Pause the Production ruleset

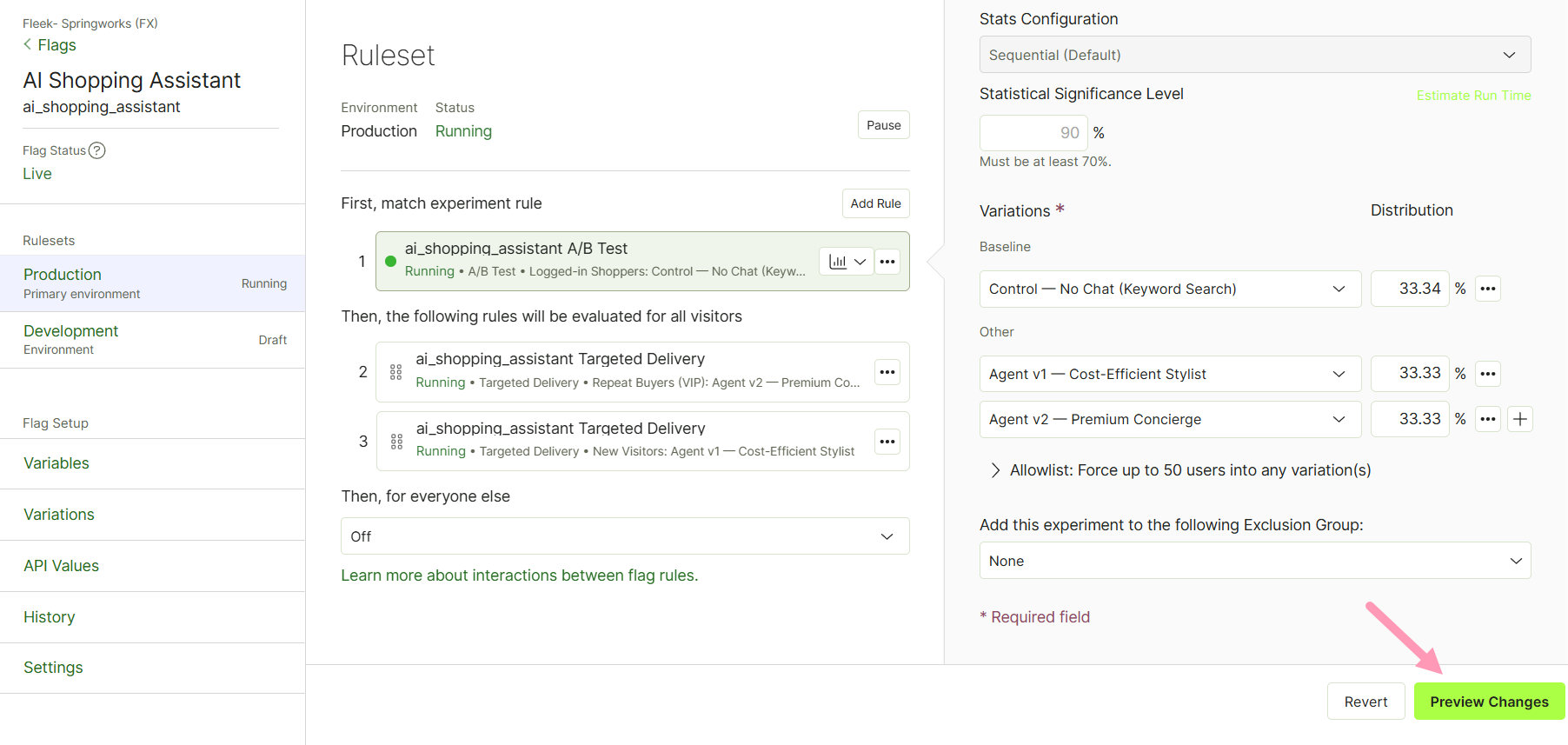884,125
